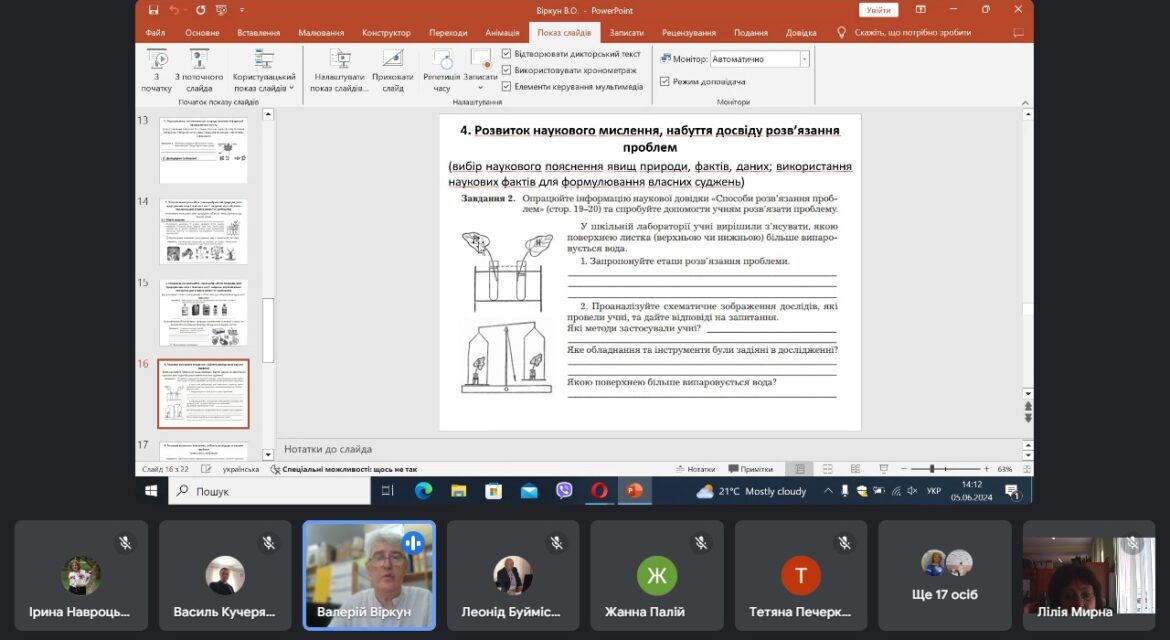Switch to slide sorter view icon
The width and height of the screenshot is (1170, 640).
tap(827, 469)
